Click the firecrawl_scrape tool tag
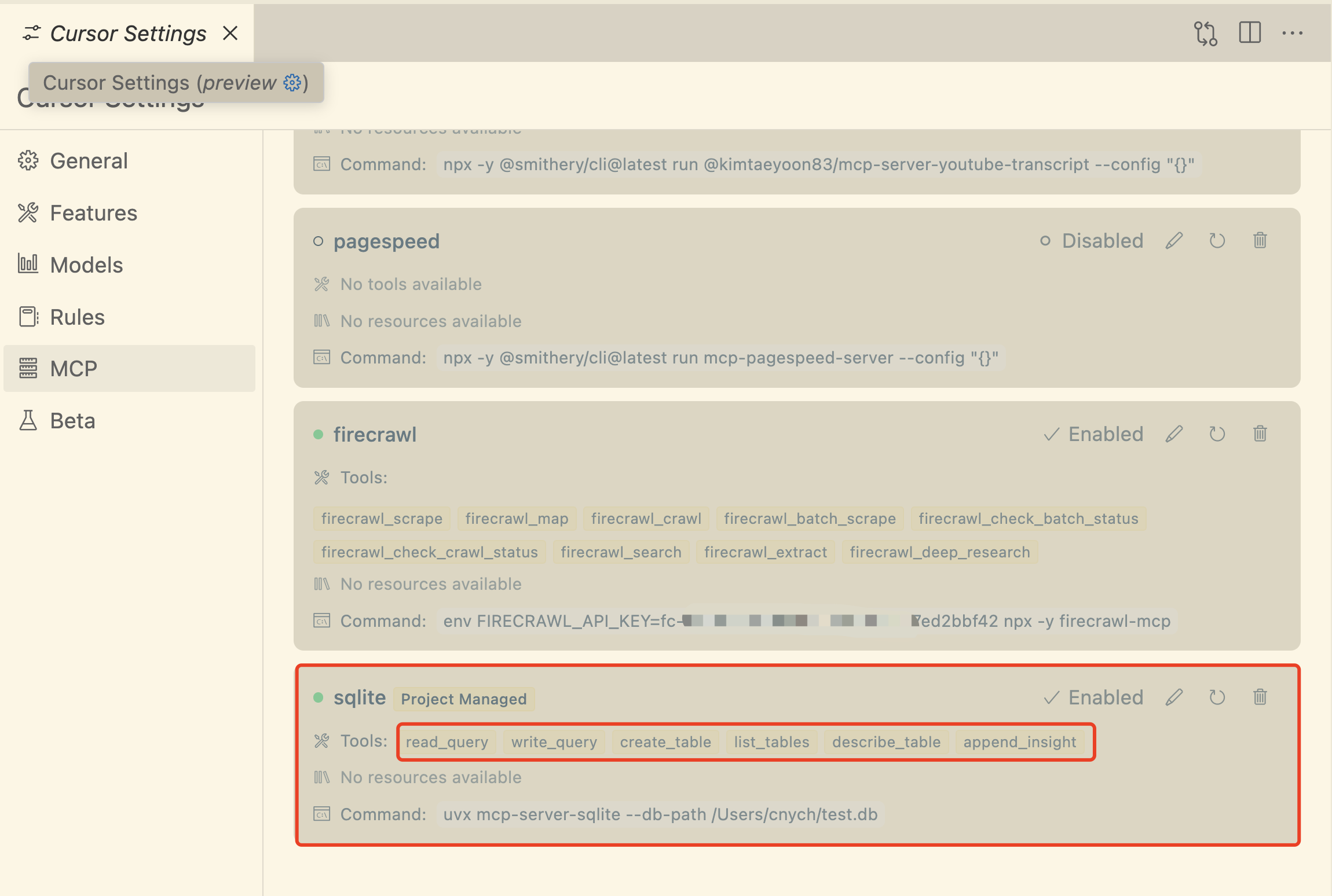Image resolution: width=1332 pixels, height=896 pixels. 382,519
